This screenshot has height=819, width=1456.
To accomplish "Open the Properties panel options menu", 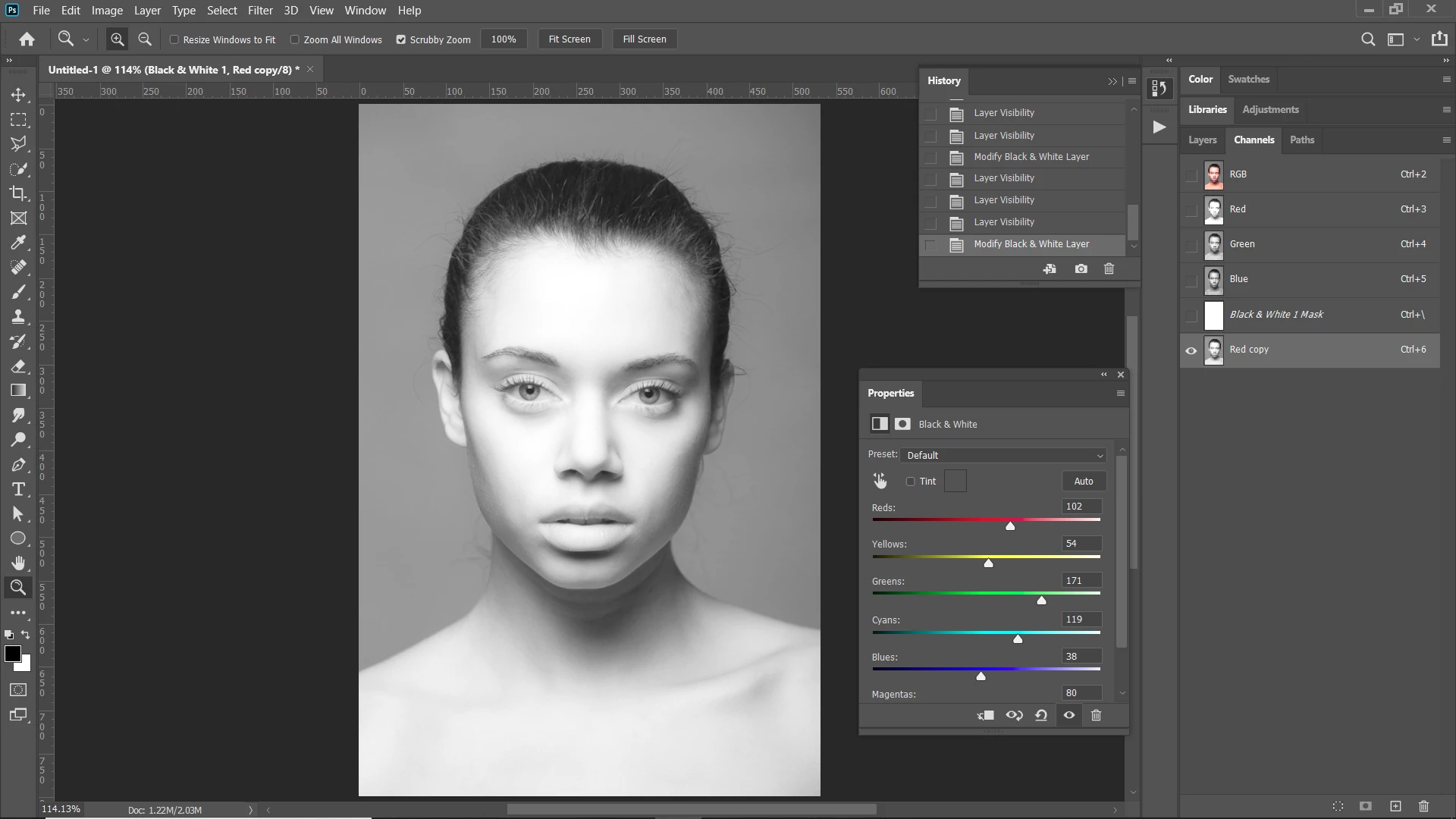I will 1120,393.
